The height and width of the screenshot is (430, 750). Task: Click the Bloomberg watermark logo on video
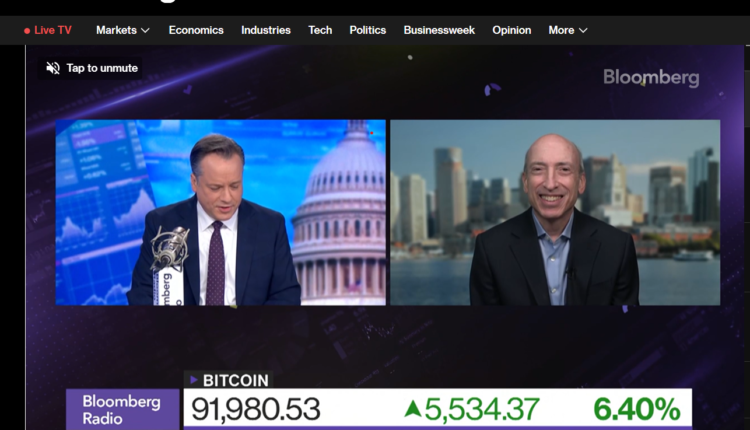tap(651, 77)
